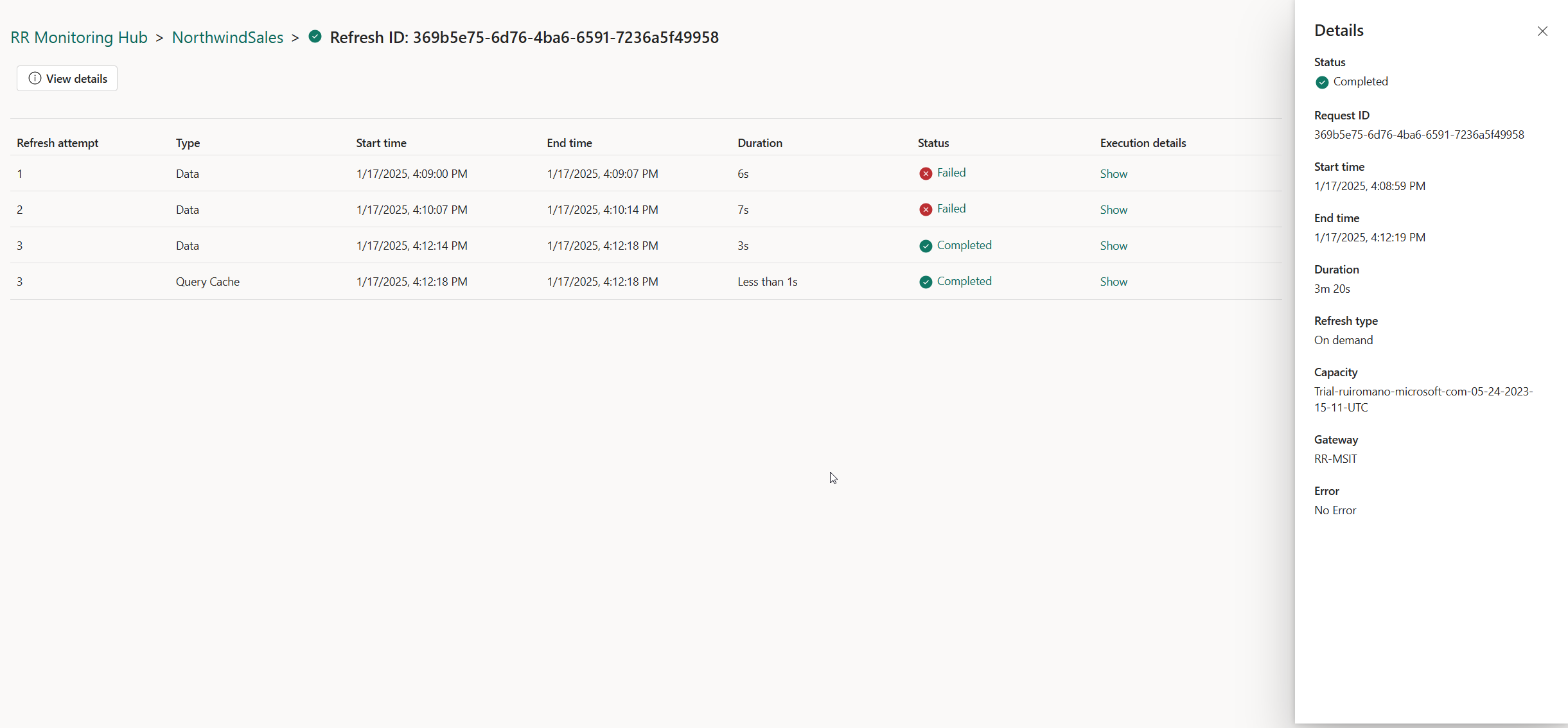Click start time 1/17/2025, 4:09:00 PM
The height and width of the screenshot is (728, 1568).
[x=412, y=174]
